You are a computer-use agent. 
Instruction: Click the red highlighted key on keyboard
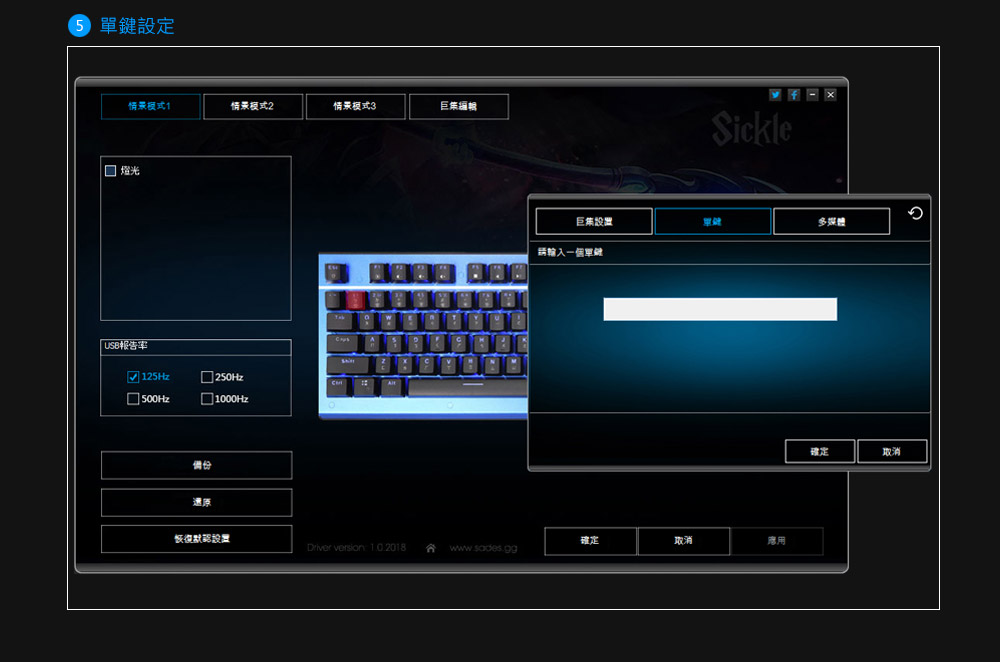point(354,298)
